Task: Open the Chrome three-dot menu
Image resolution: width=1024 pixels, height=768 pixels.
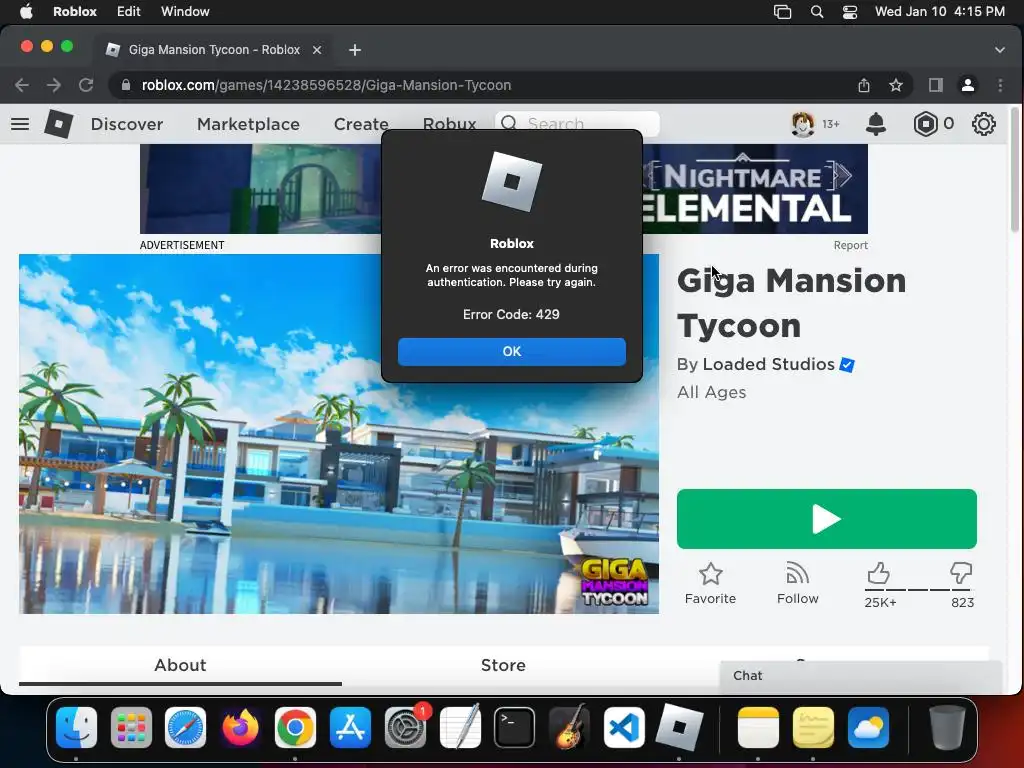Action: [x=1000, y=85]
